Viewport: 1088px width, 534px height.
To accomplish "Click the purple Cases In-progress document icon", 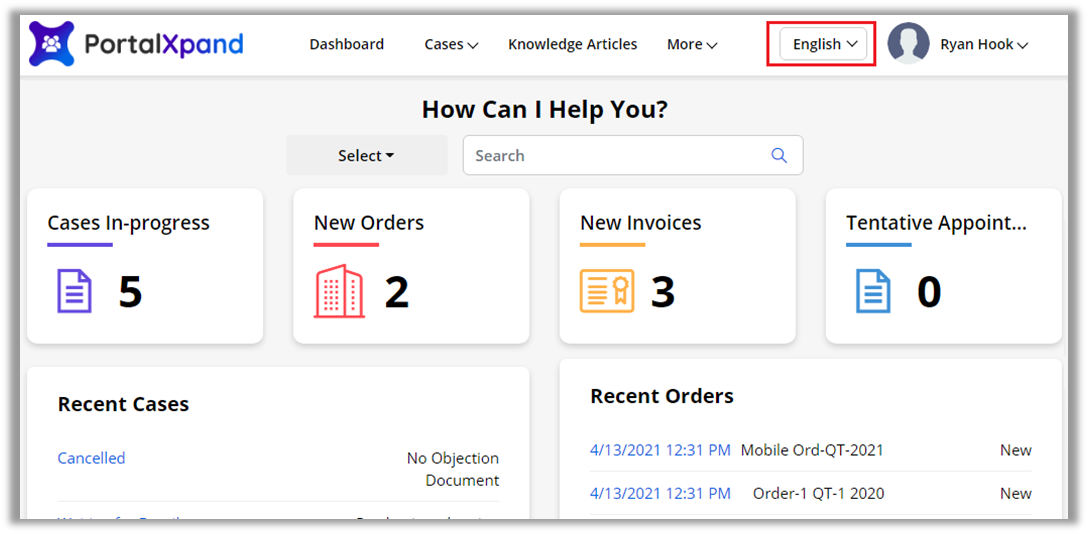I will click(74, 292).
